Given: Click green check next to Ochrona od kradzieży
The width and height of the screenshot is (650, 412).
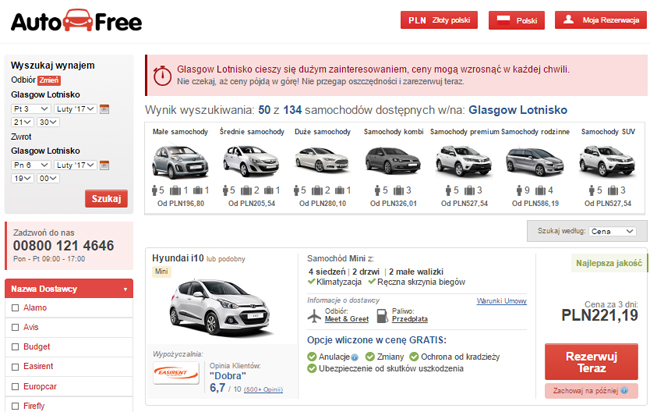Looking at the screenshot, I should click(414, 356).
